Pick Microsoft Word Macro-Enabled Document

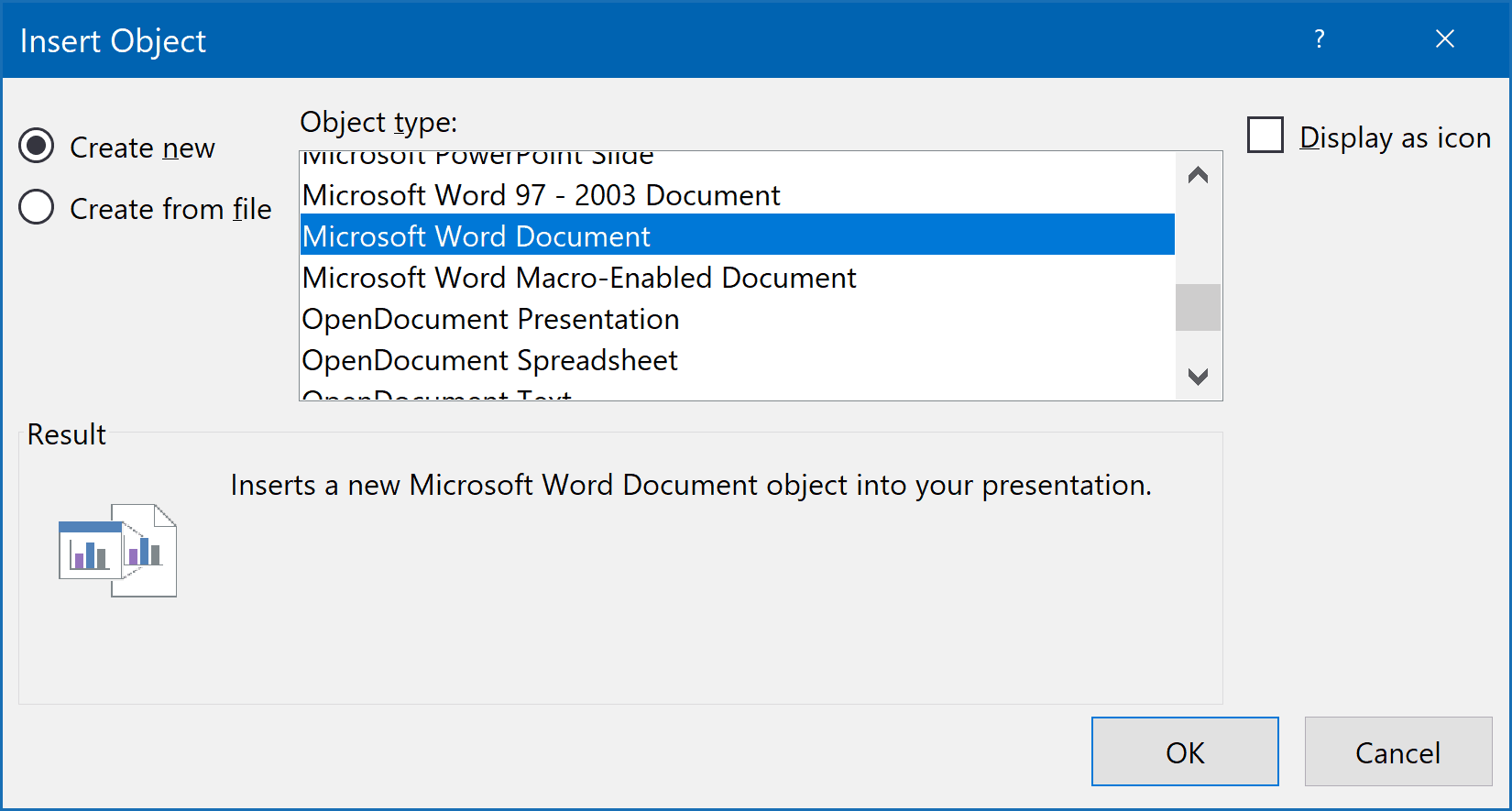[x=738, y=278]
